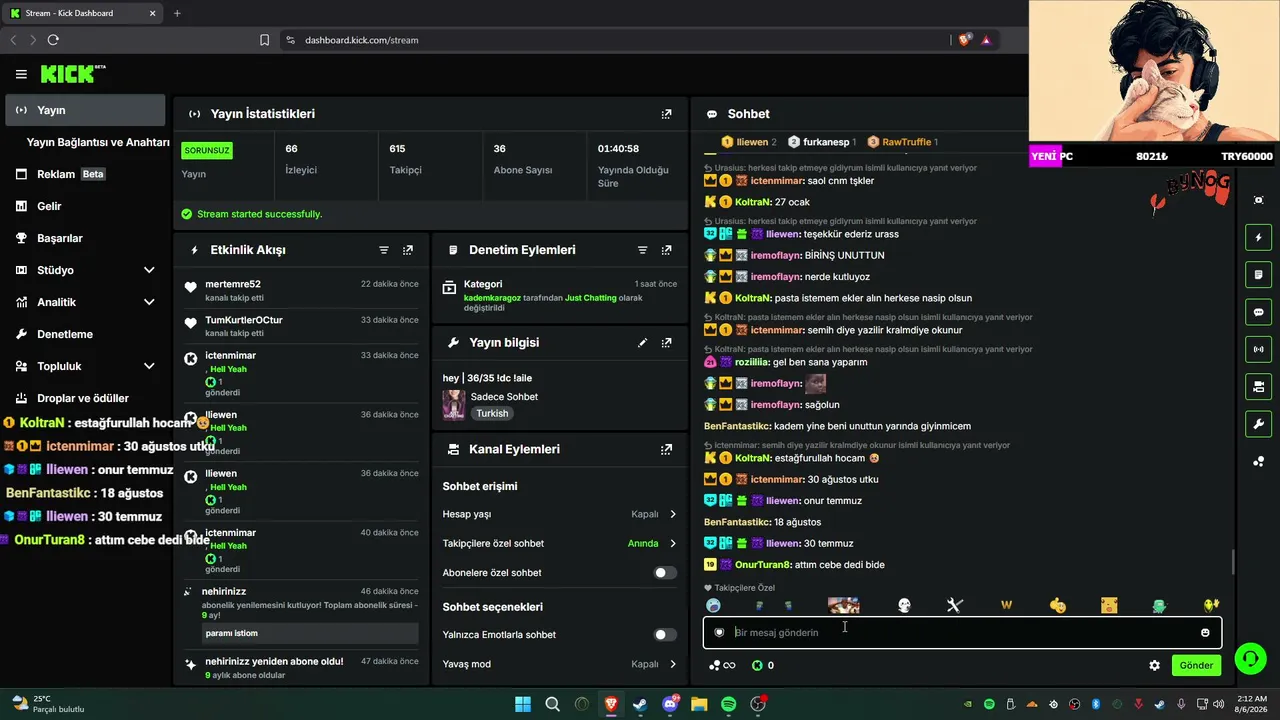The height and width of the screenshot is (720, 1280).
Task: Open Brave Shields icon in address bar
Action: (964, 40)
